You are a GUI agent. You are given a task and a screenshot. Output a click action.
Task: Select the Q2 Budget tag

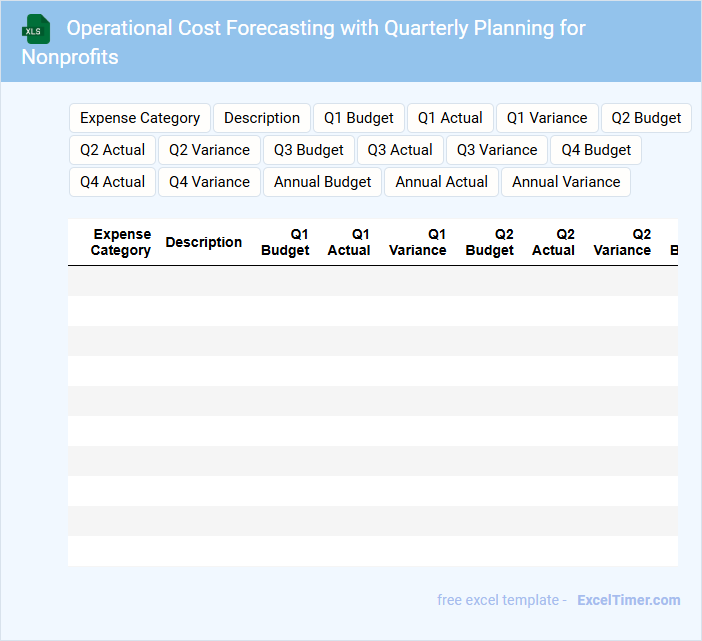click(x=646, y=118)
